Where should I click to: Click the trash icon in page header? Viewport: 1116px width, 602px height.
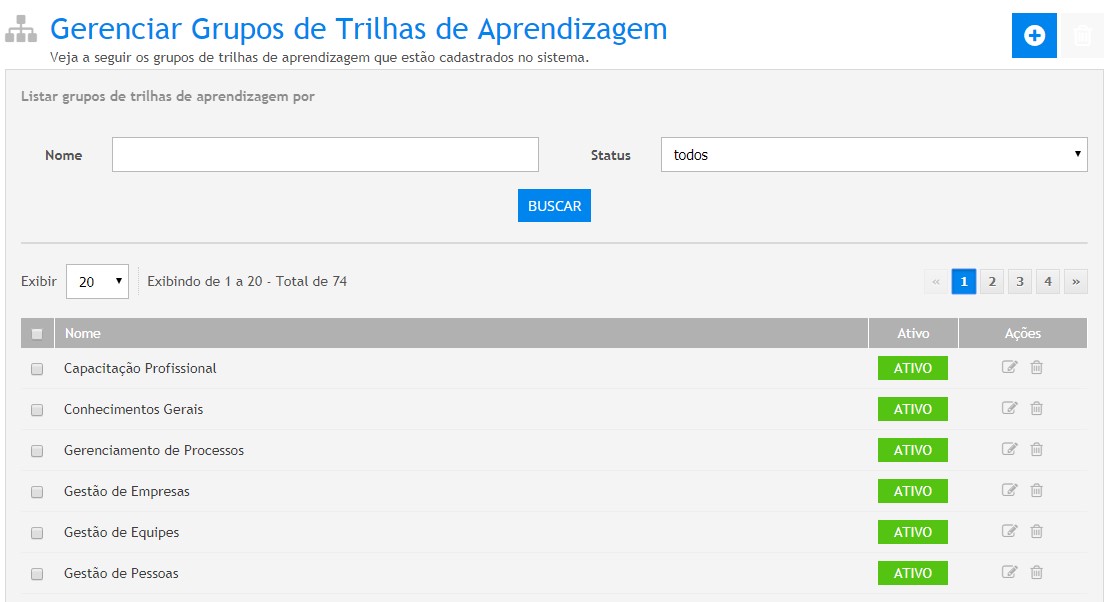click(x=1082, y=36)
